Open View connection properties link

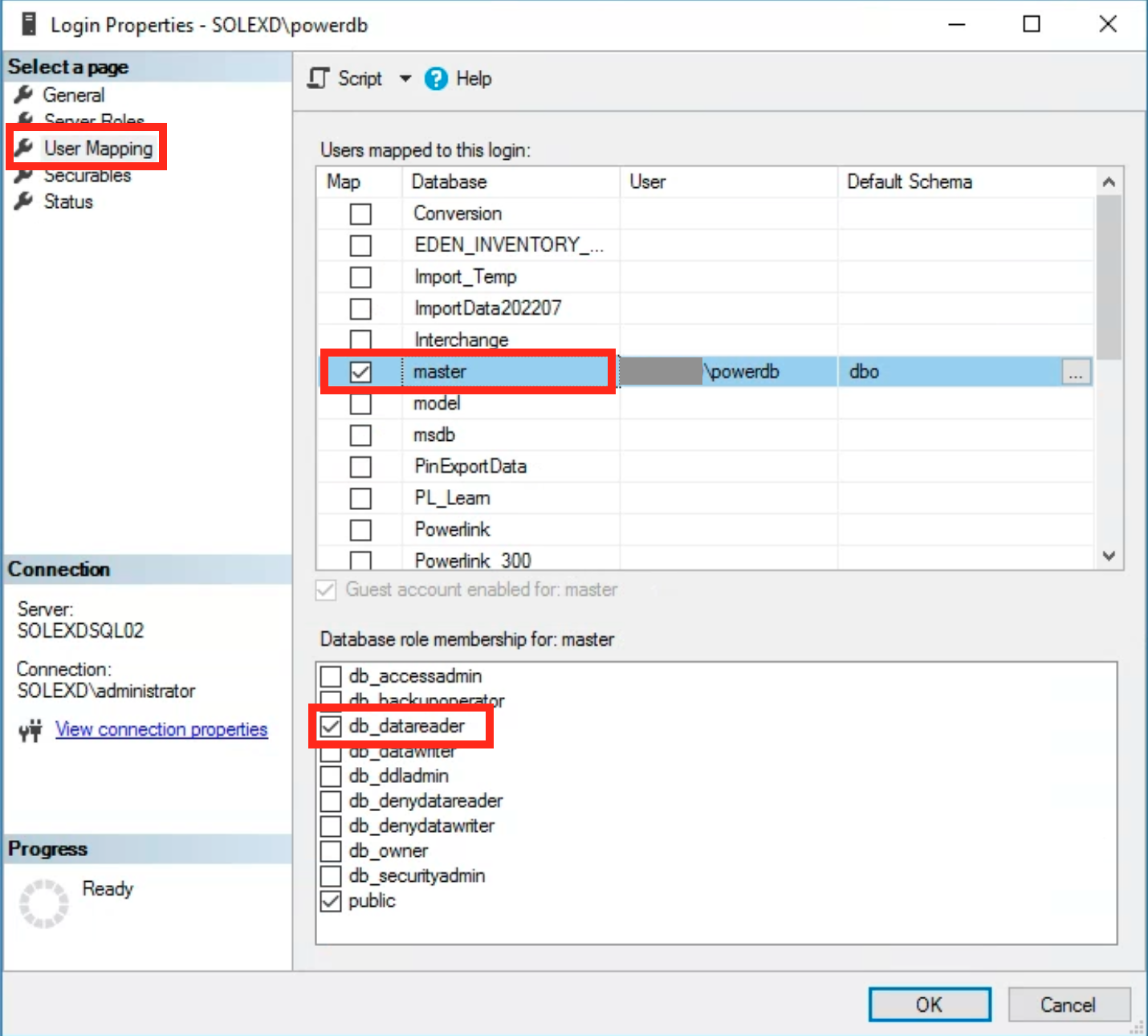pyautogui.click(x=161, y=729)
